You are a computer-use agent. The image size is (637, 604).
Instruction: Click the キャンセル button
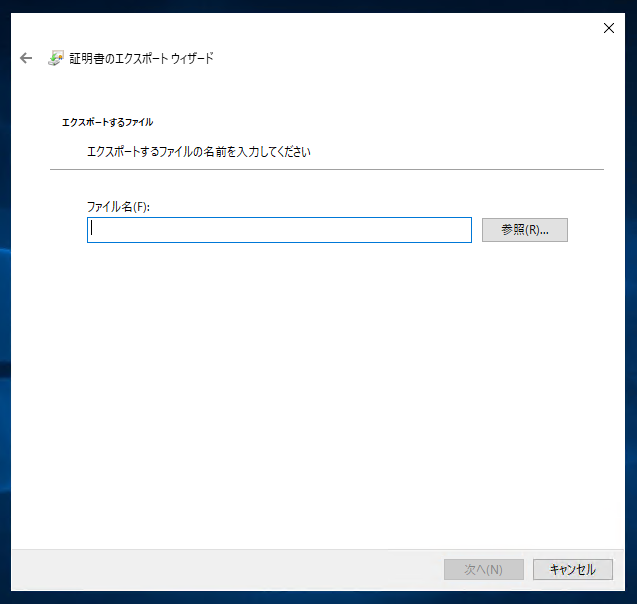[x=572, y=569]
